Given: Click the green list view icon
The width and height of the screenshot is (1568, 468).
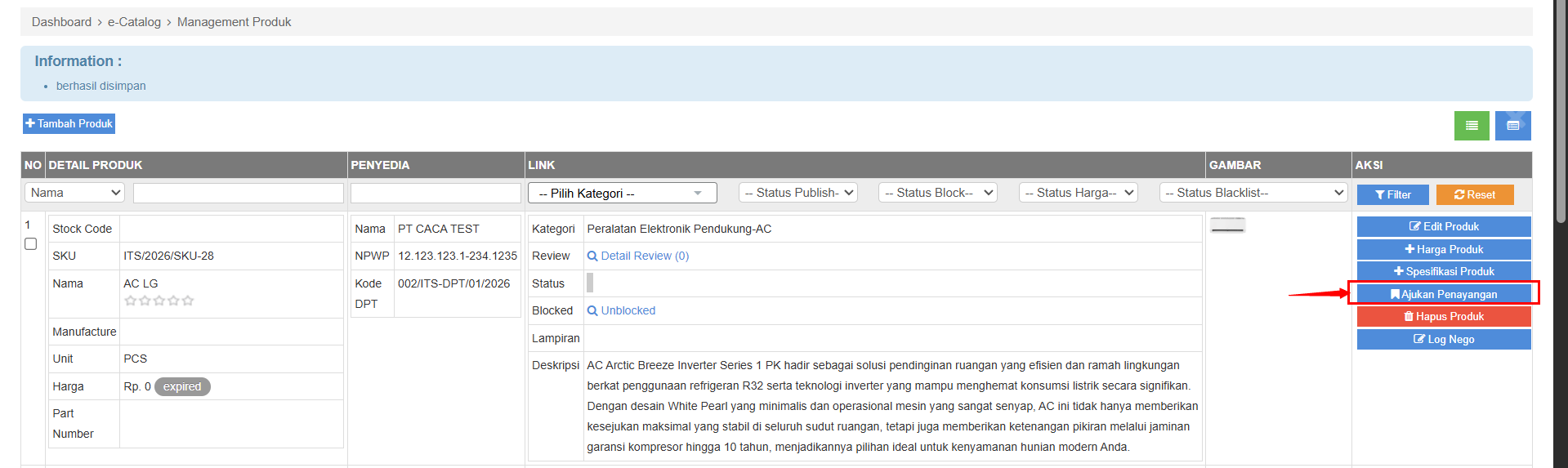Looking at the screenshot, I should [1471, 126].
